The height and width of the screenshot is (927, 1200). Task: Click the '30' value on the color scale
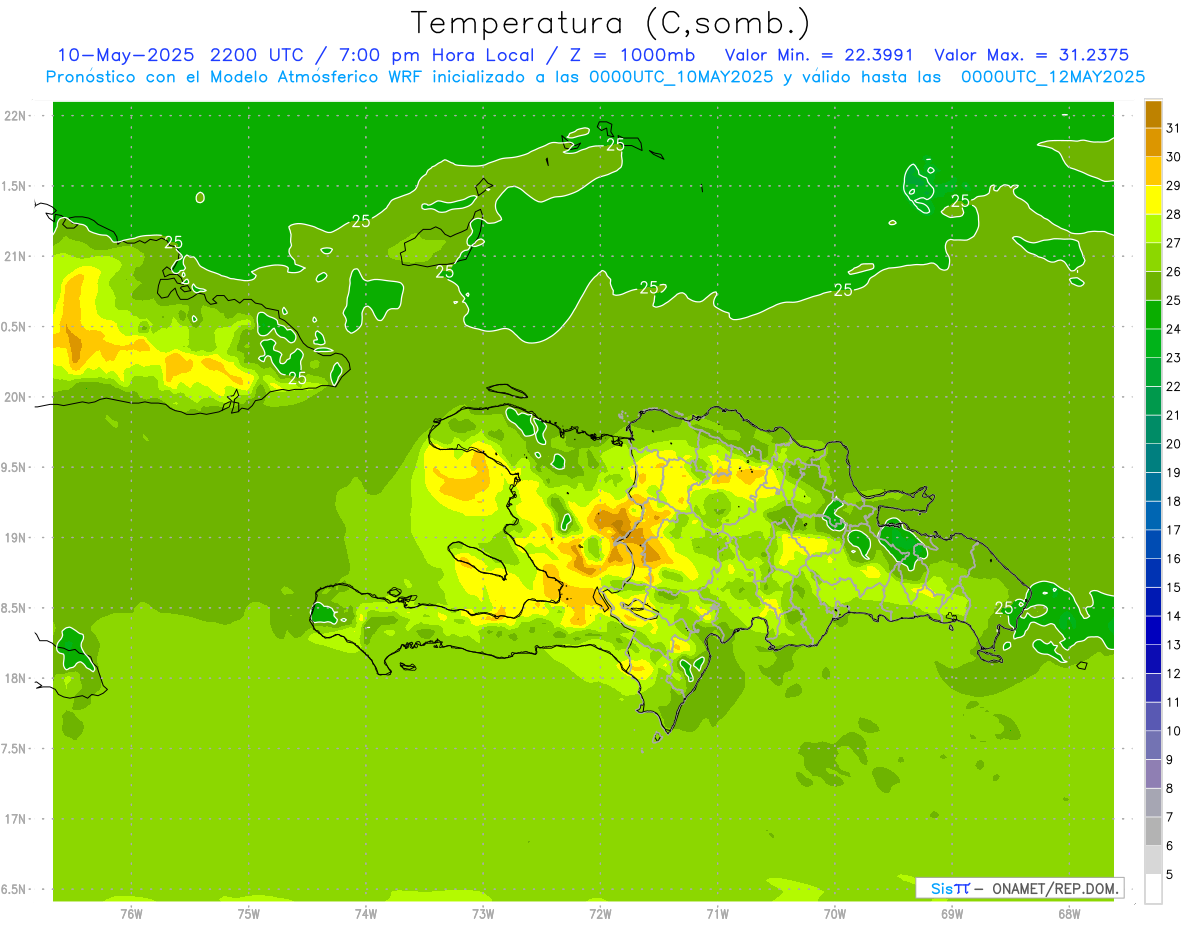click(x=1174, y=157)
